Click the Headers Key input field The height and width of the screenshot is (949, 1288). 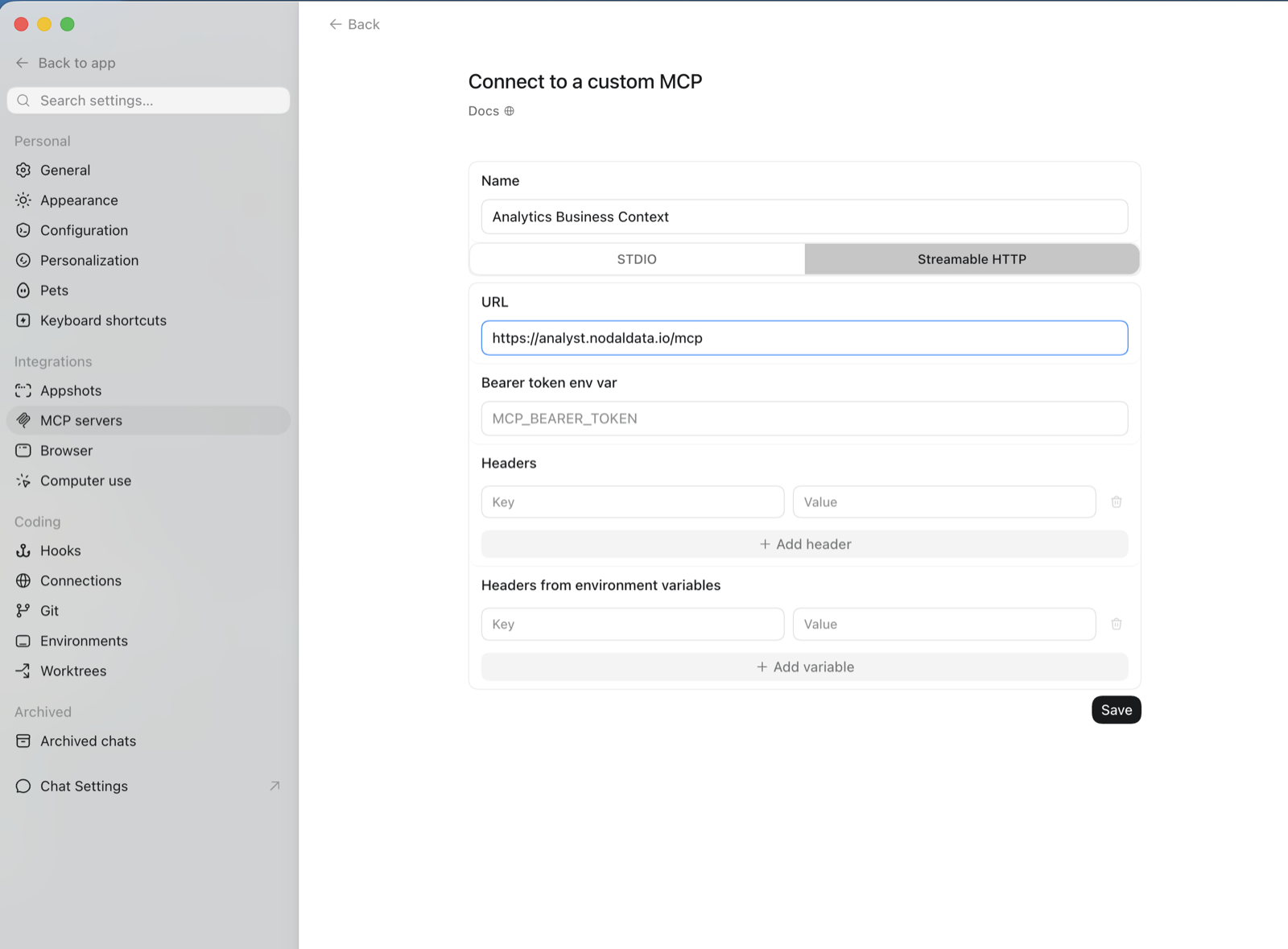(633, 501)
